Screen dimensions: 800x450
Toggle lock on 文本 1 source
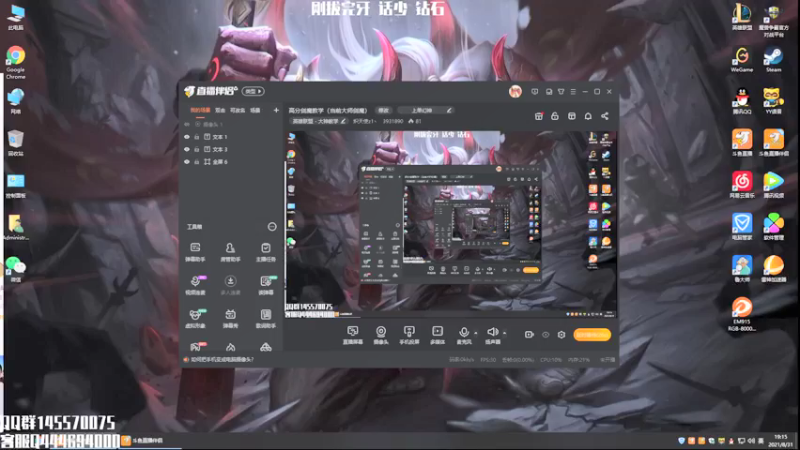(197, 137)
